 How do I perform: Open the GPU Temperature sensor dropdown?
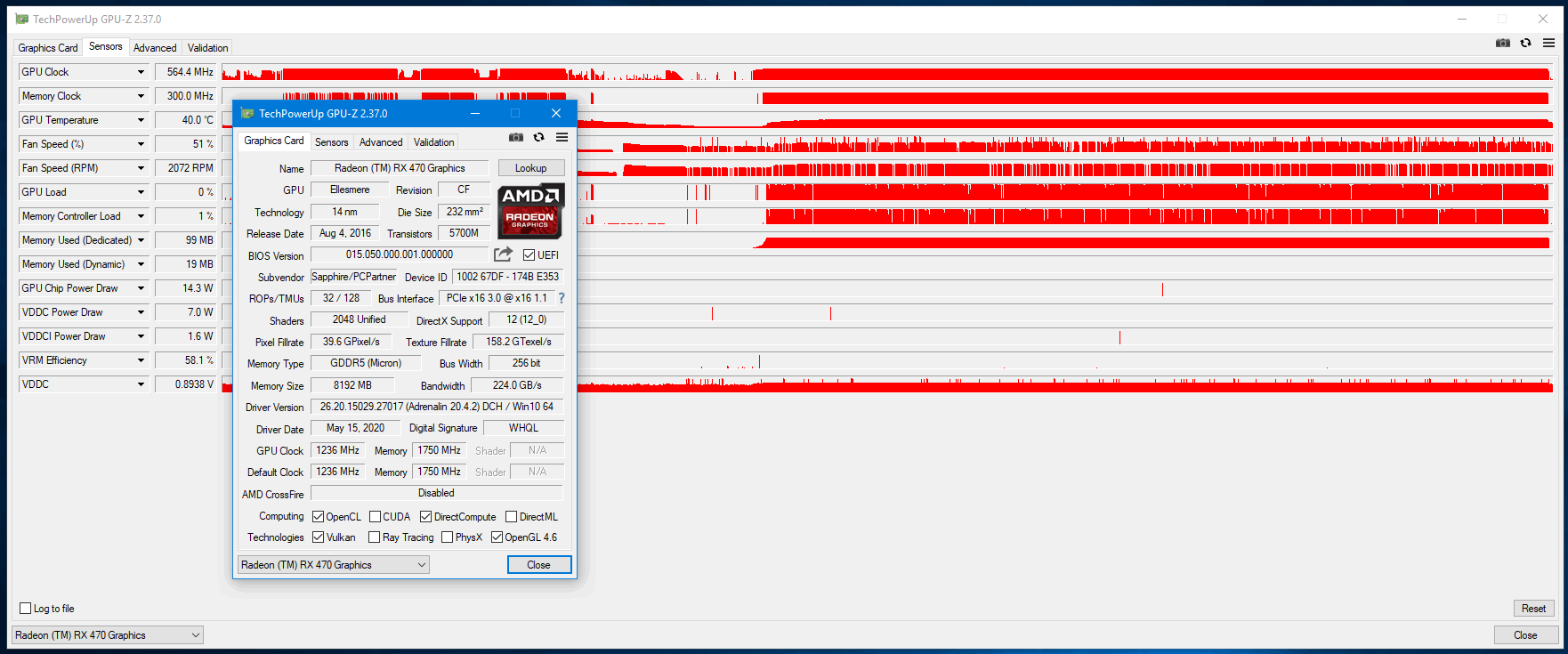141,120
